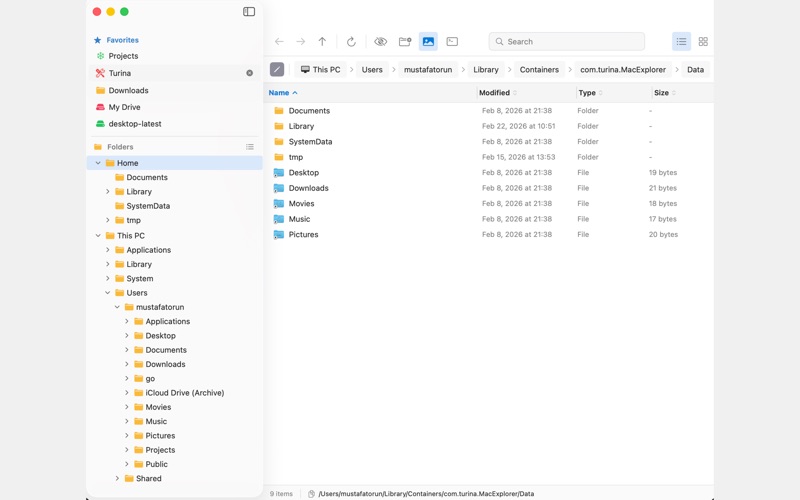Click the Data breadcrumb segment

coord(695,69)
